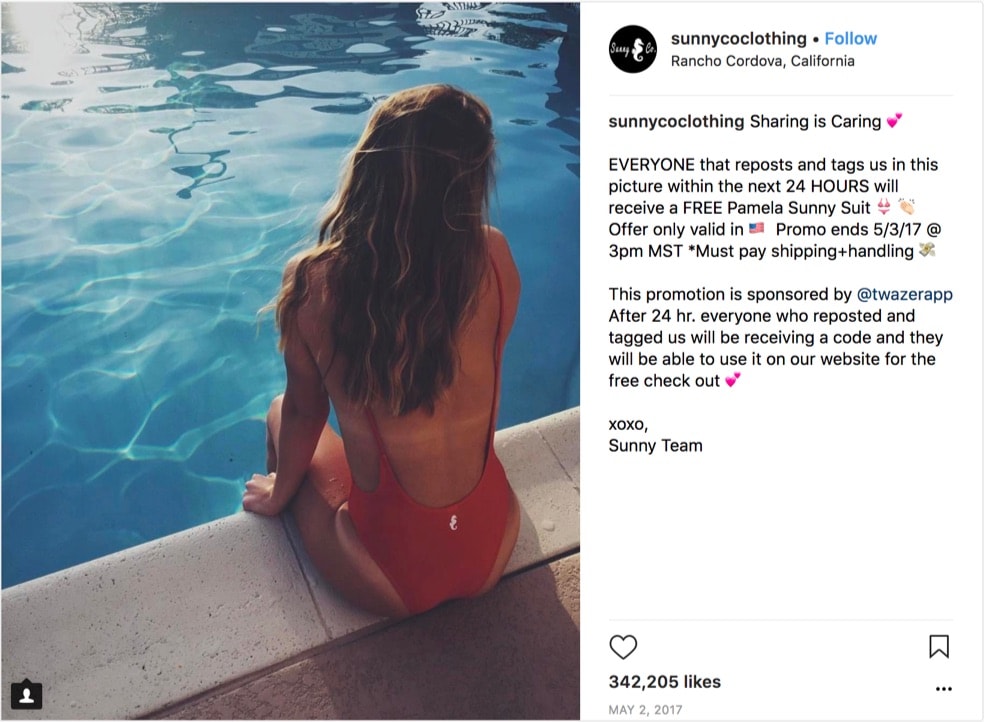This screenshot has height=722, width=984.
Task: Open the Rancho Cordova, California location
Action: (762, 61)
